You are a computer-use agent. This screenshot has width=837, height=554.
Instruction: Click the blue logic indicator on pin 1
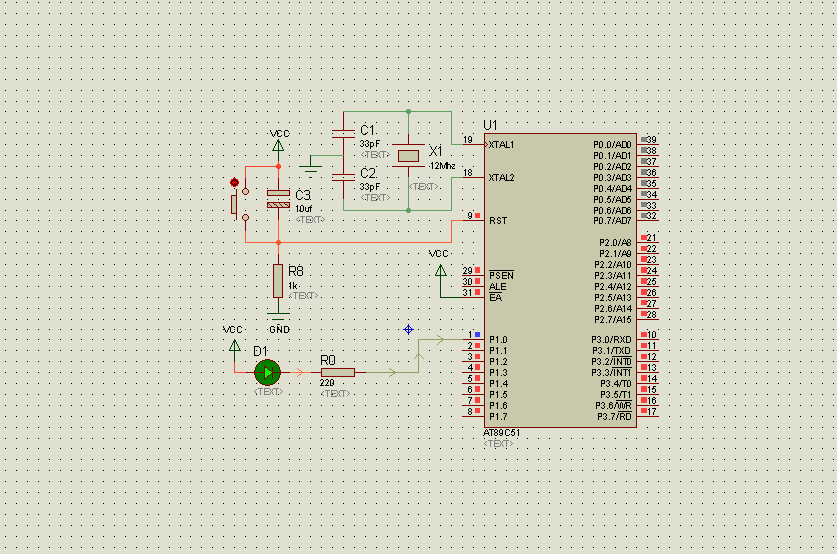[x=477, y=335]
